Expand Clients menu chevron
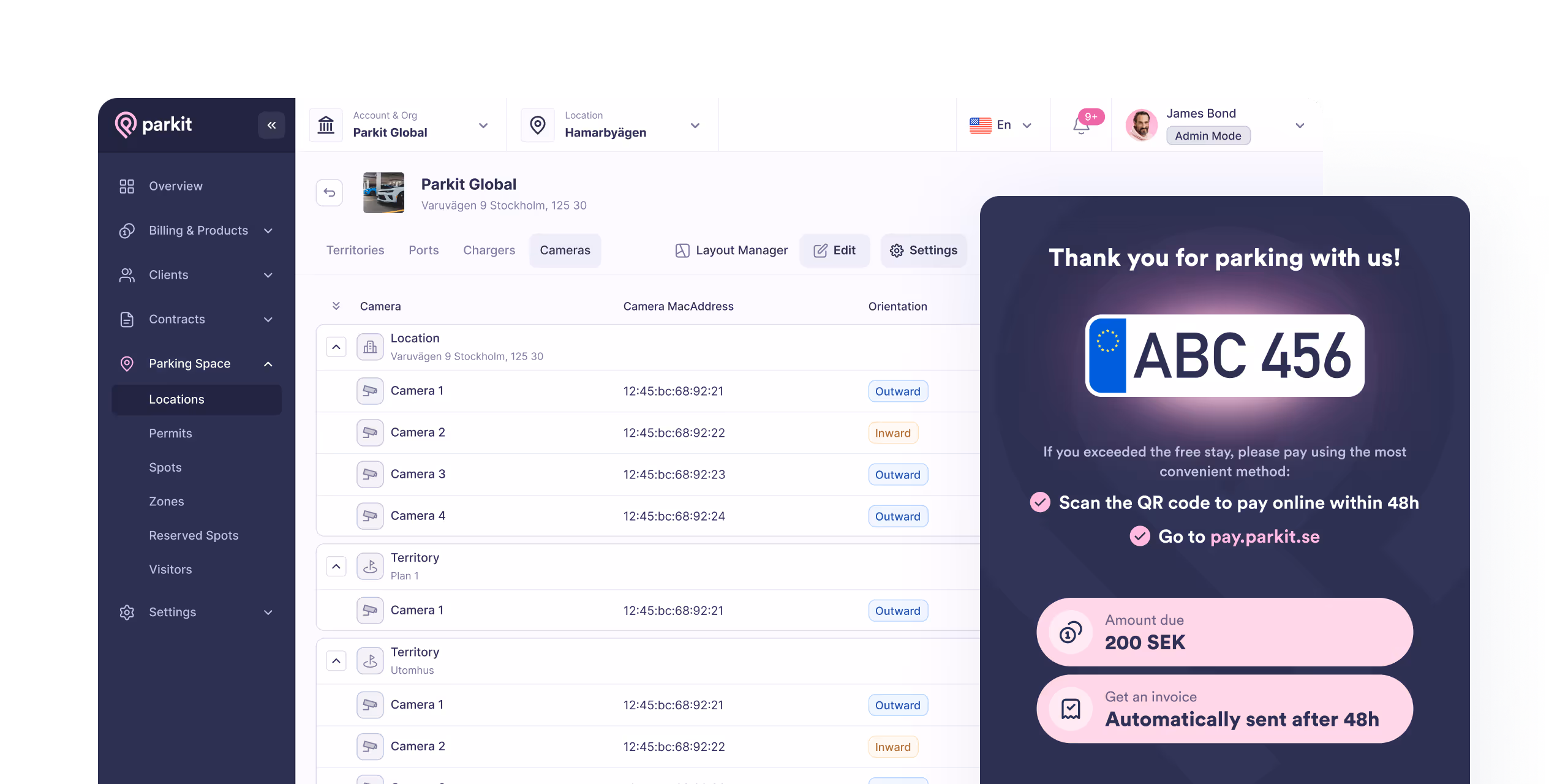This screenshot has width=1568, height=784. click(x=268, y=275)
